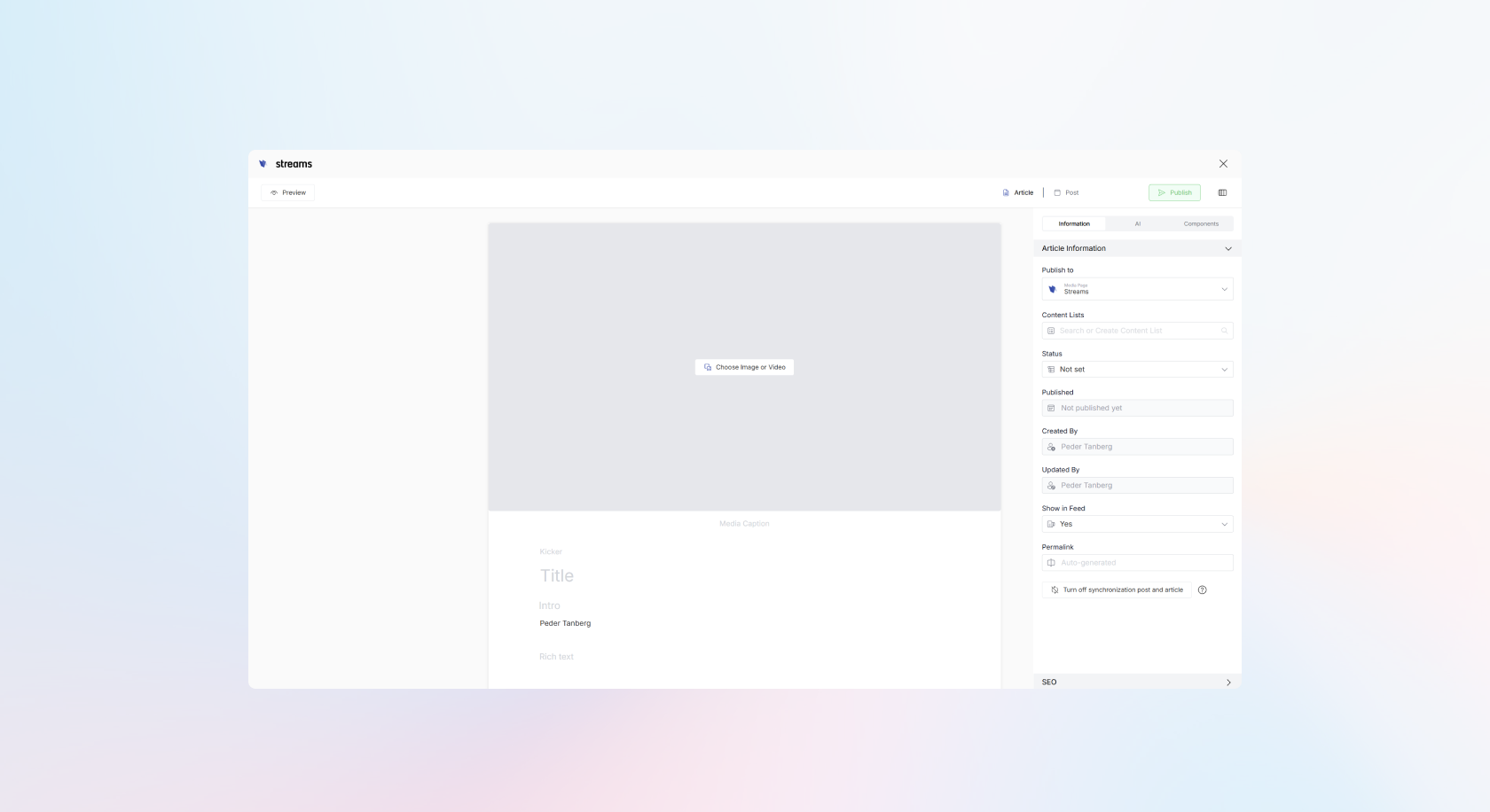Click the streams logo icon
Image resolution: width=1490 pixels, height=812 pixels.
263,163
